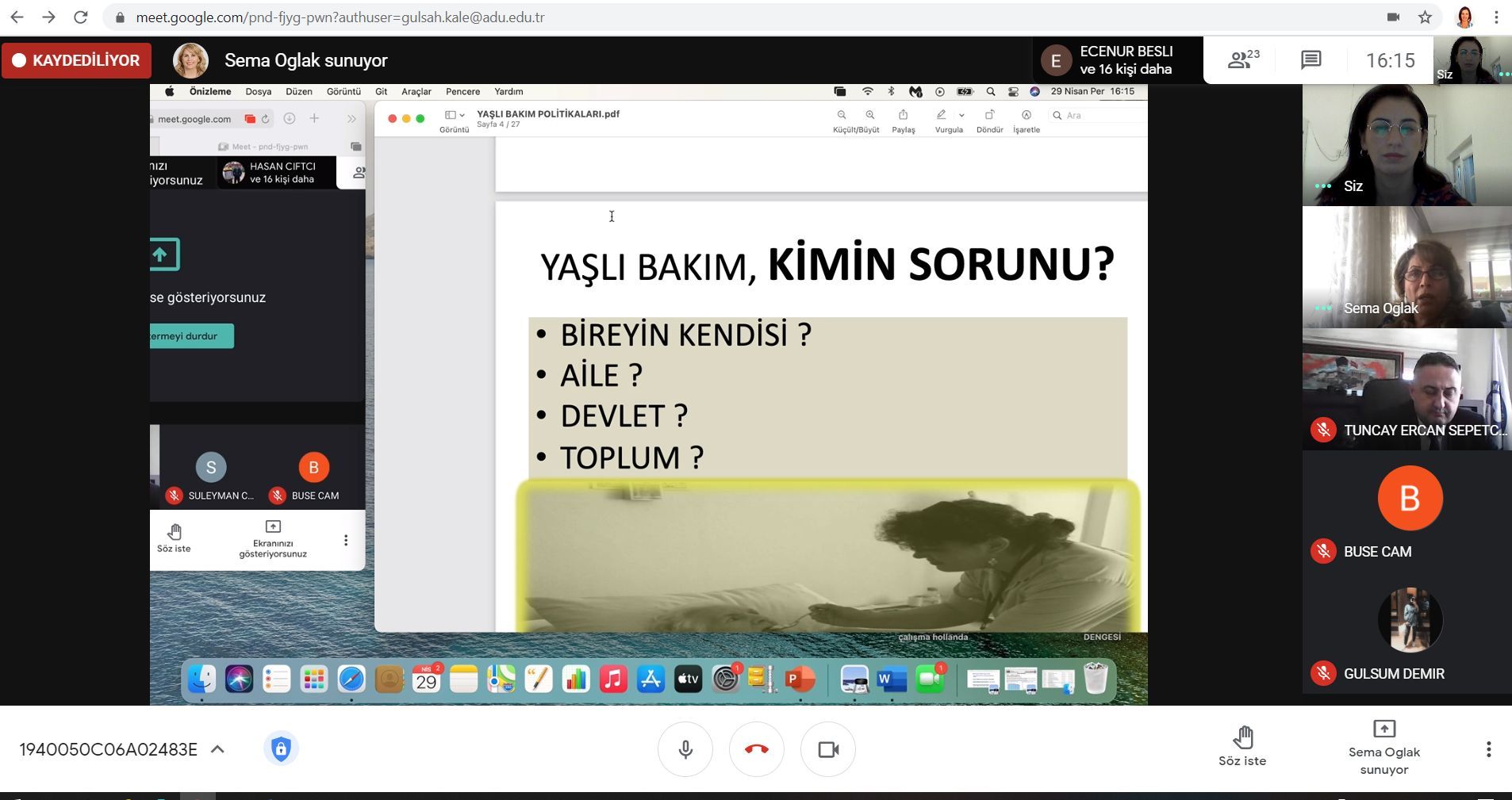The width and height of the screenshot is (1512, 800).
Task: Click the Söz iste raise-hand icon
Action: 1242,738
